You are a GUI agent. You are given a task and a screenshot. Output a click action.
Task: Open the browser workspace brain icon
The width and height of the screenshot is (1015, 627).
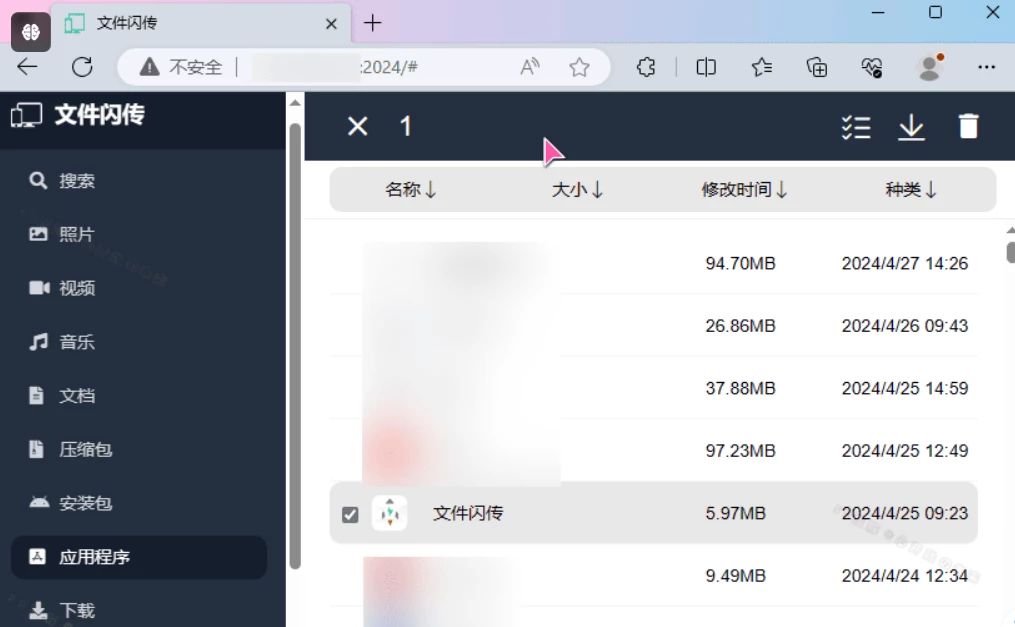coord(30,31)
